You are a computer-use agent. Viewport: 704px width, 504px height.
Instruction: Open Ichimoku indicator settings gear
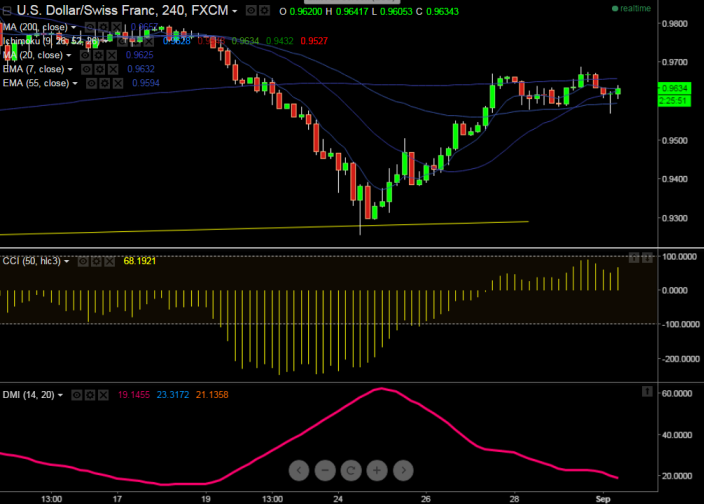tap(136, 41)
